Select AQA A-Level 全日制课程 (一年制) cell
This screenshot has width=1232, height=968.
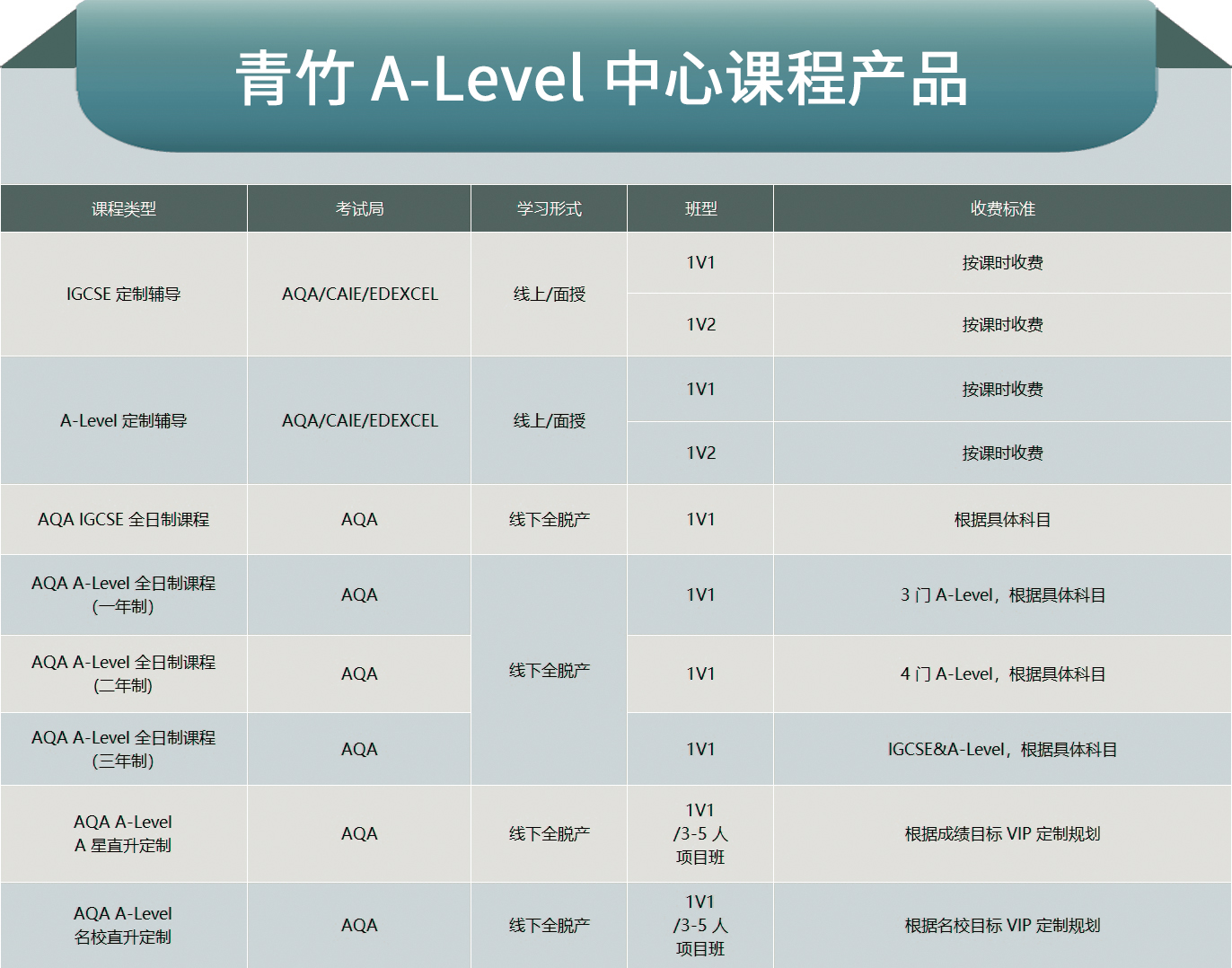pos(124,594)
